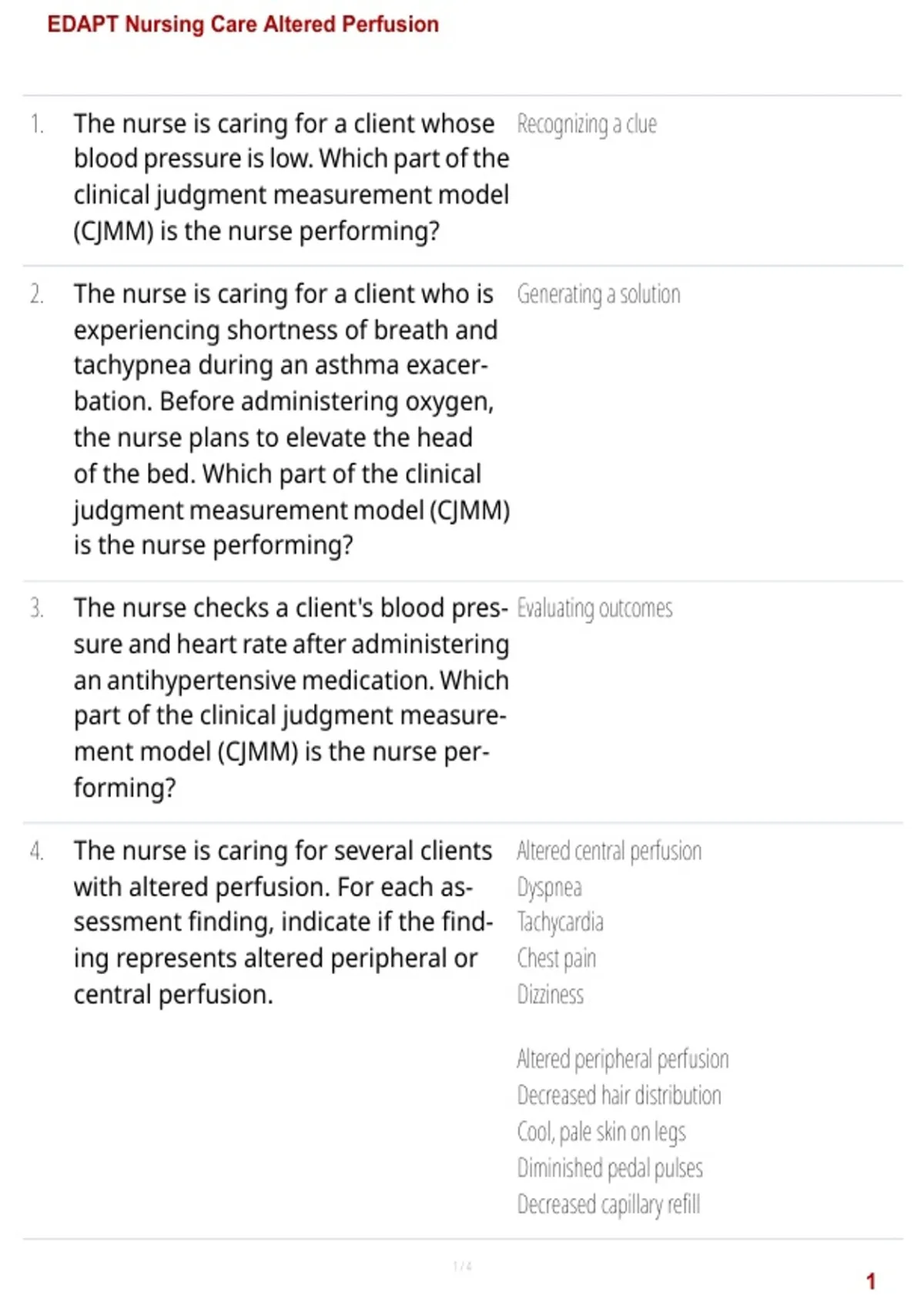The height and width of the screenshot is (1309, 924).
Task: Click 'Cool, pale skin on legs' finding
Action: 601,1132
